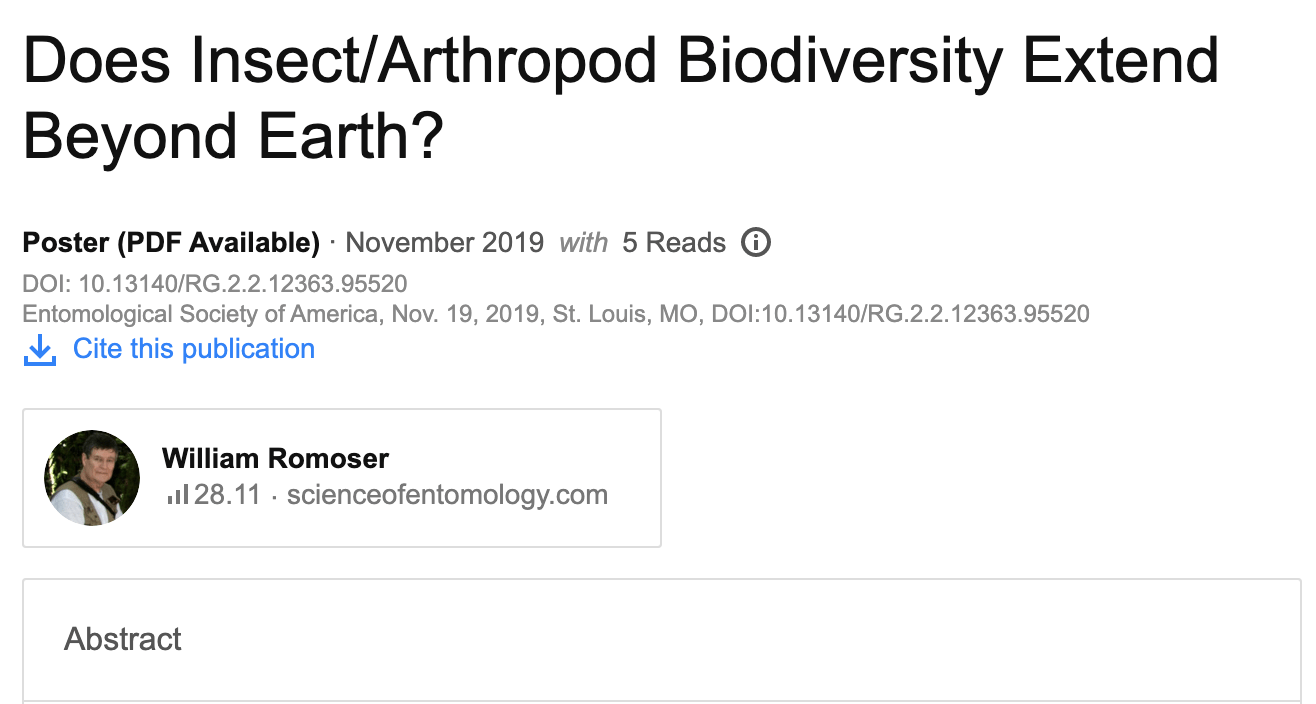Click the 28.11 author score
The image size is (1316, 704).
pos(227,495)
